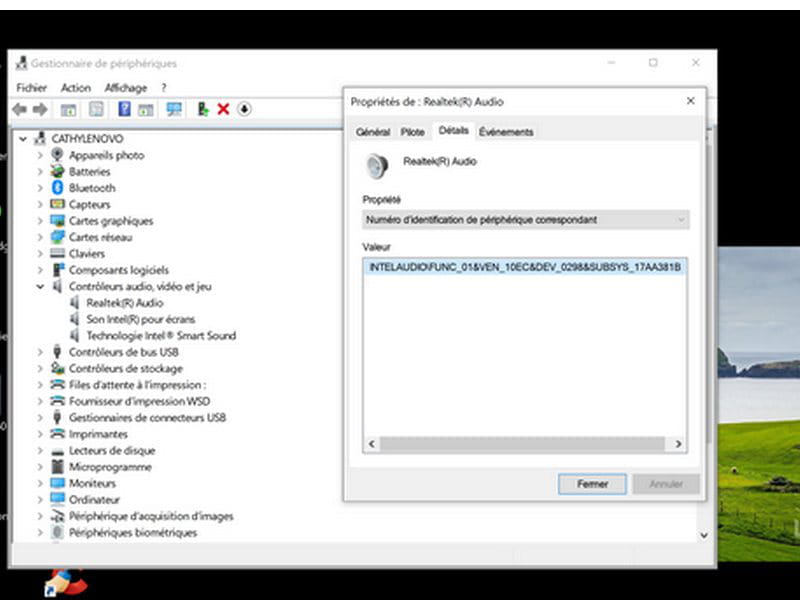
Task: Select the Files d'attente à l'impression icon
Action: tap(57, 385)
